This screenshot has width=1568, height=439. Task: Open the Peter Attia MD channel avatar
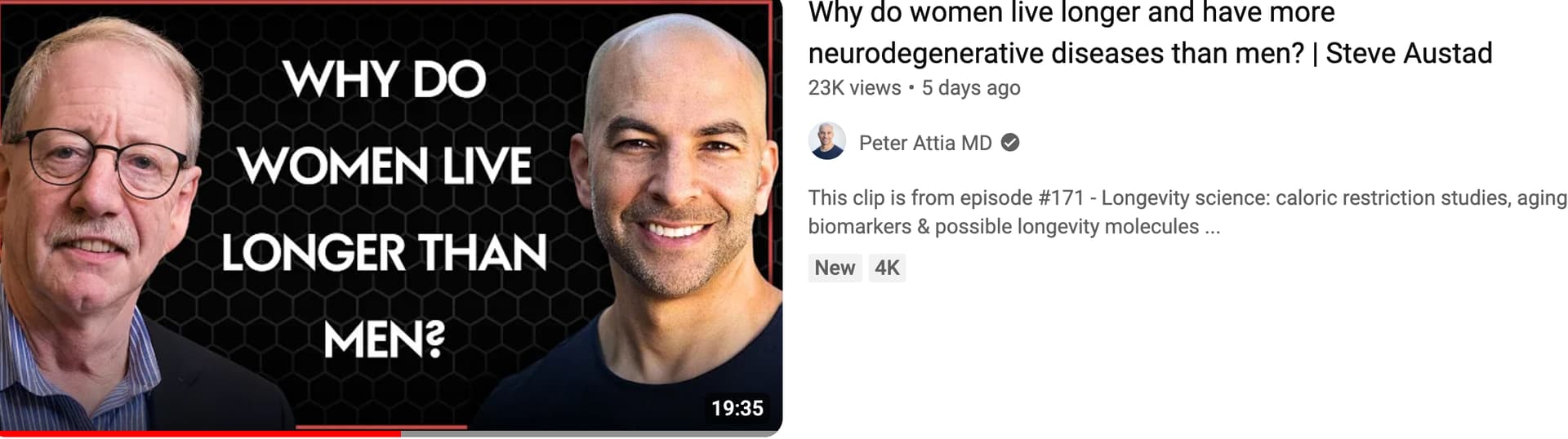click(x=827, y=142)
